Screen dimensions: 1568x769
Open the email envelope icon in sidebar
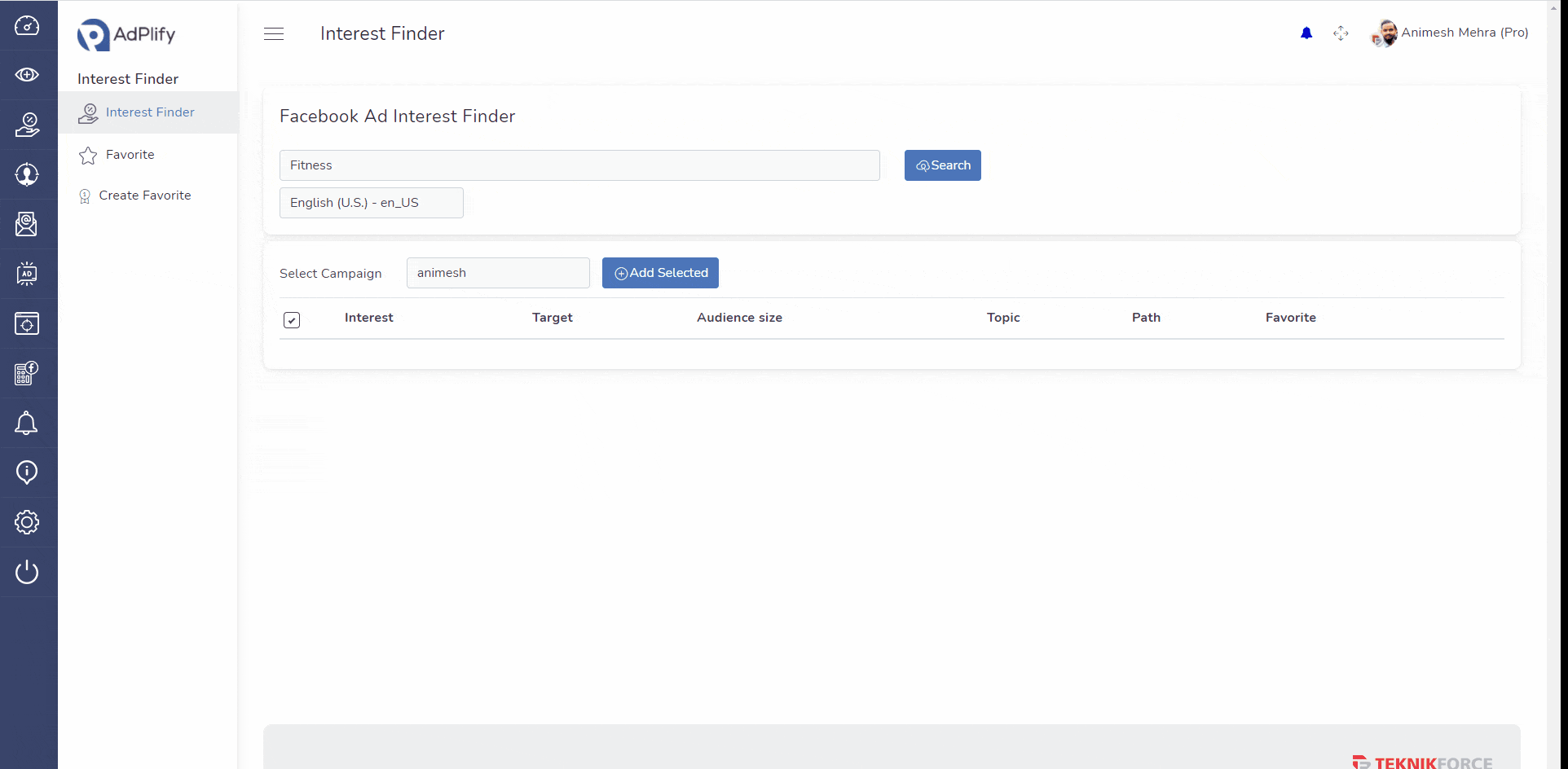pyautogui.click(x=27, y=224)
